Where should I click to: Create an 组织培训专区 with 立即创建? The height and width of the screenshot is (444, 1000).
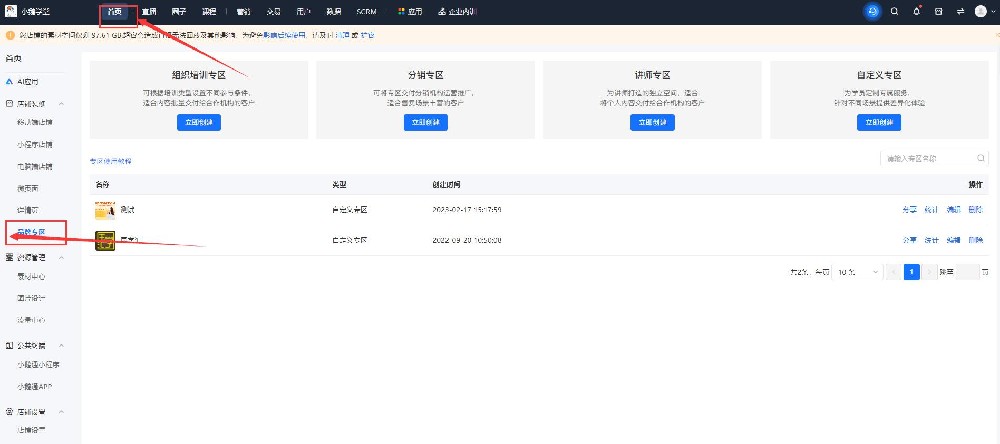click(x=199, y=122)
